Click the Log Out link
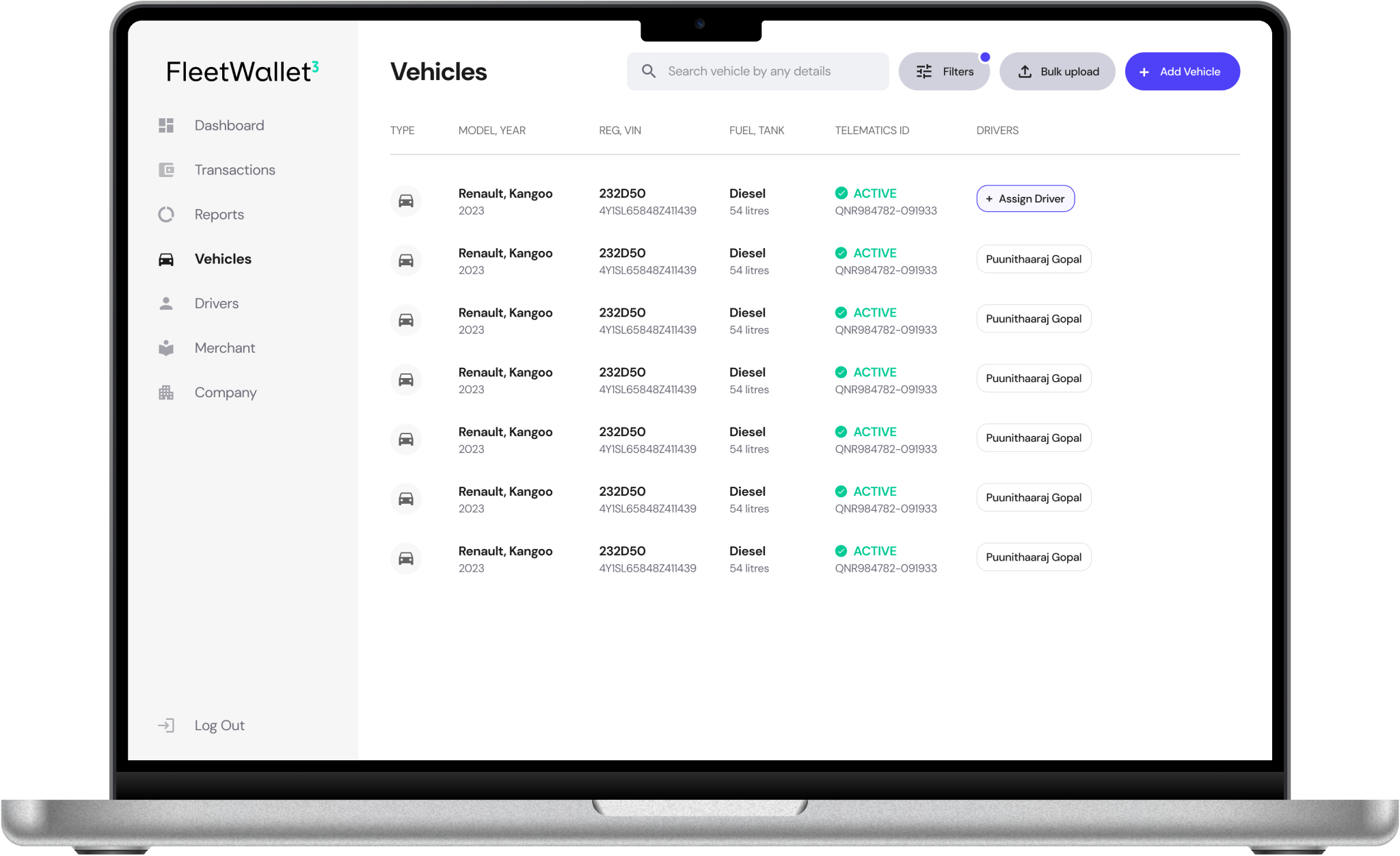 219,725
